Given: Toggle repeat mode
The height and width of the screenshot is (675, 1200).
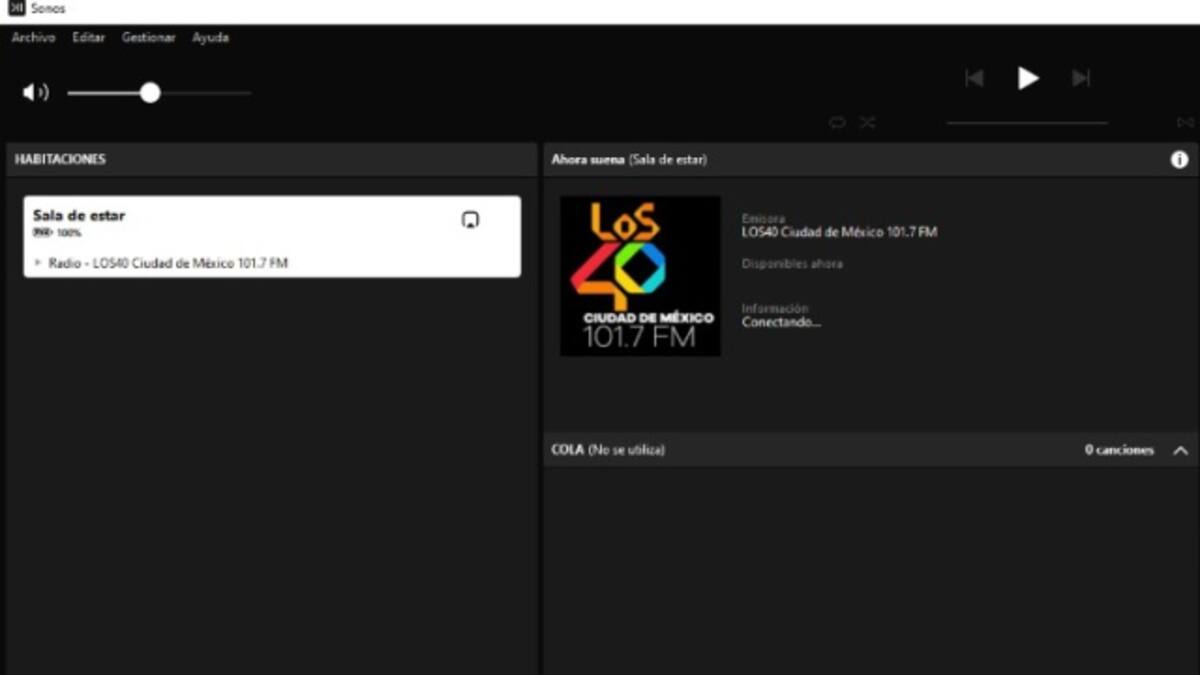Looking at the screenshot, I should point(837,122).
